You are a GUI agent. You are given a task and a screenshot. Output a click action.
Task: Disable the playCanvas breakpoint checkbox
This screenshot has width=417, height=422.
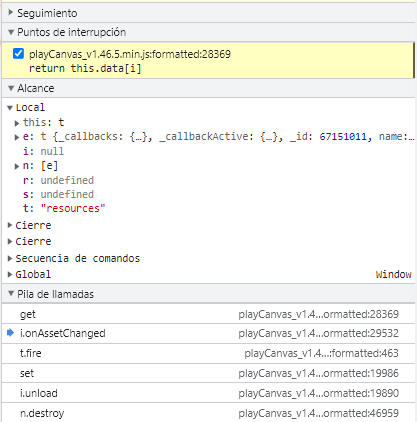point(18,53)
